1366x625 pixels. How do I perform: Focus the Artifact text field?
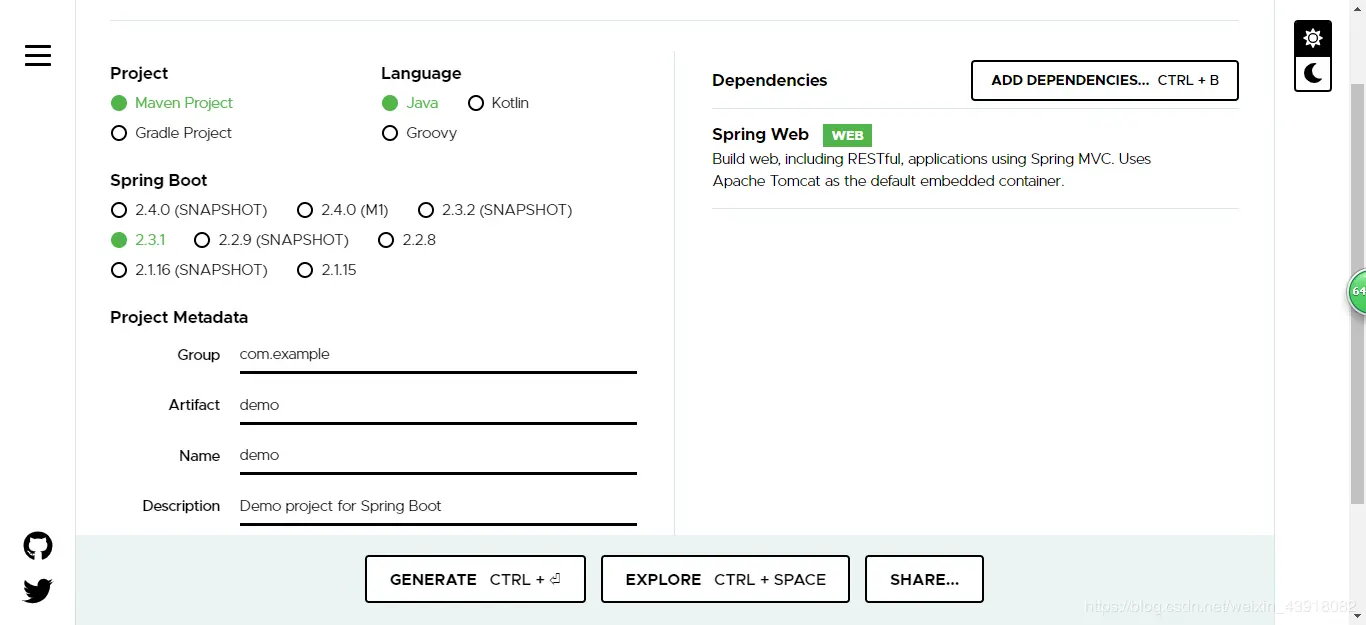pyautogui.click(x=437, y=405)
